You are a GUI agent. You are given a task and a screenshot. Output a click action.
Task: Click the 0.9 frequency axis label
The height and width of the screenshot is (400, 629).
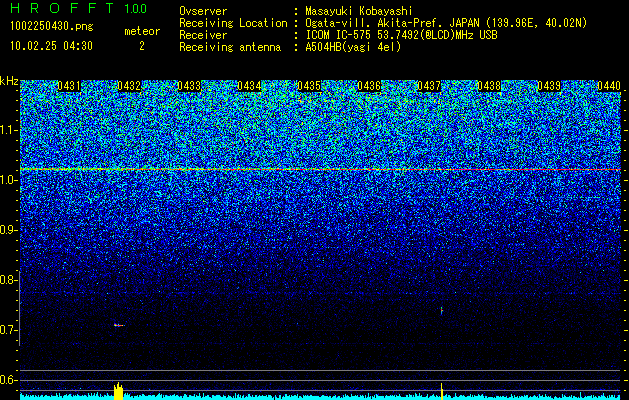(8, 230)
